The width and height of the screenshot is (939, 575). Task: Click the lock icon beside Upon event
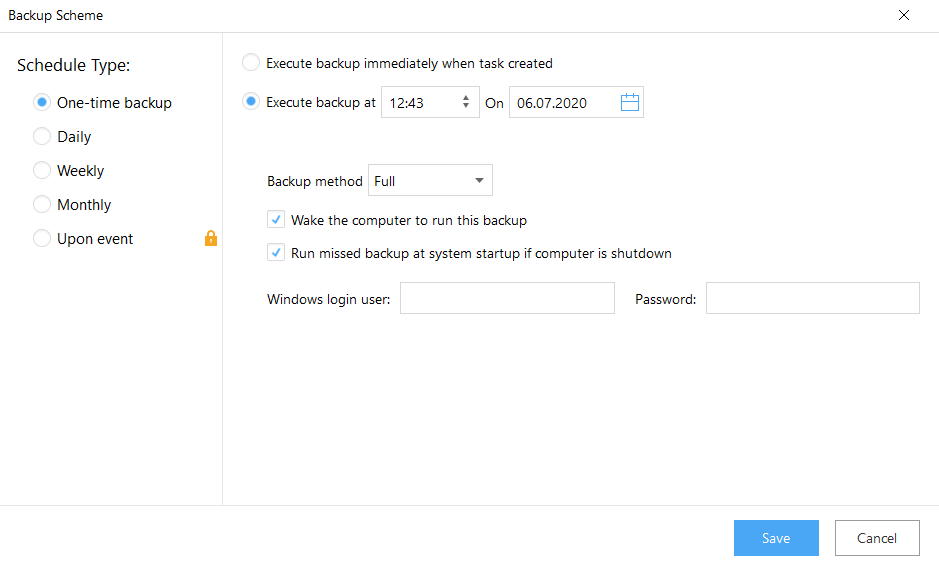tap(211, 238)
